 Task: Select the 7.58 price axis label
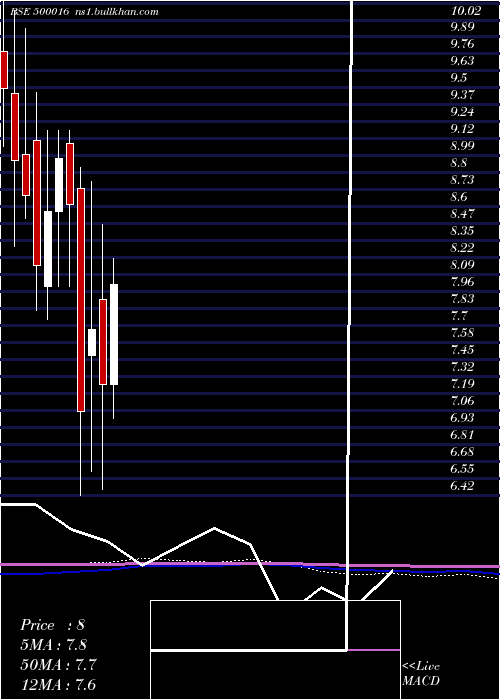462,333
